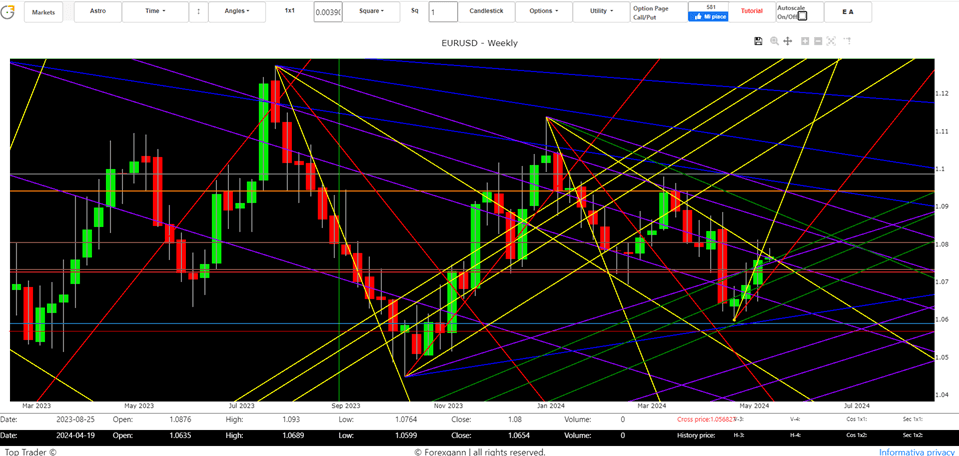Viewport: 959px width, 456px height.
Task: Click the vertical up-down arrow button
Action: point(197,12)
